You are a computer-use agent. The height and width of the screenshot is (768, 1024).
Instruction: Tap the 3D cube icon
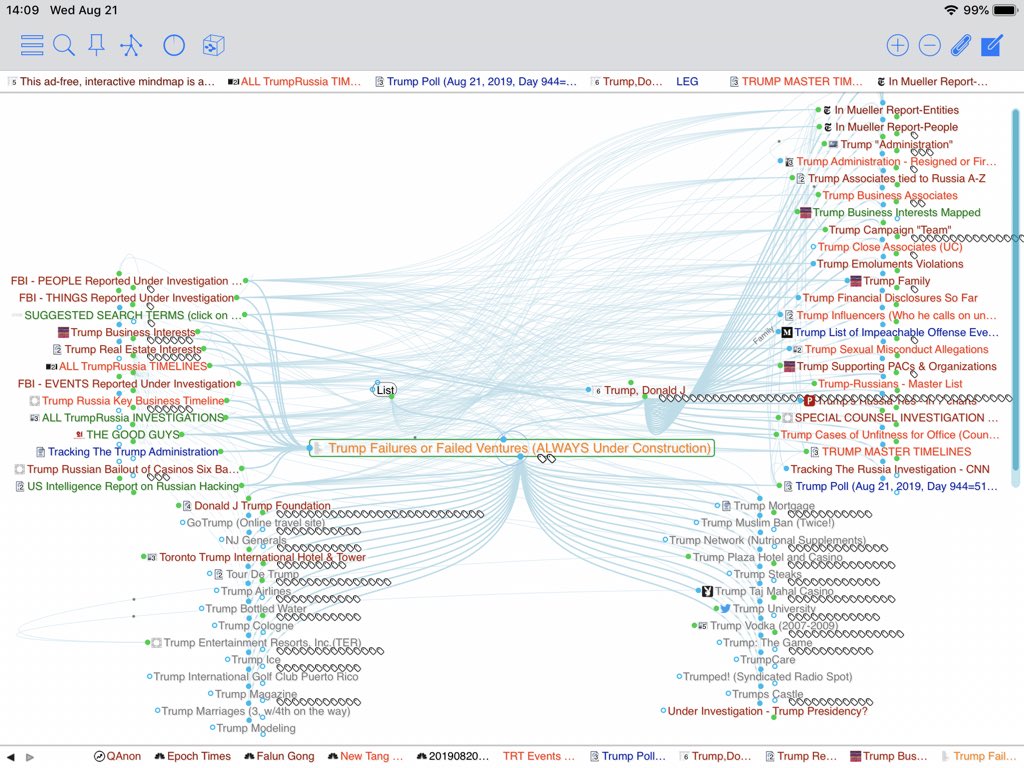click(214, 45)
